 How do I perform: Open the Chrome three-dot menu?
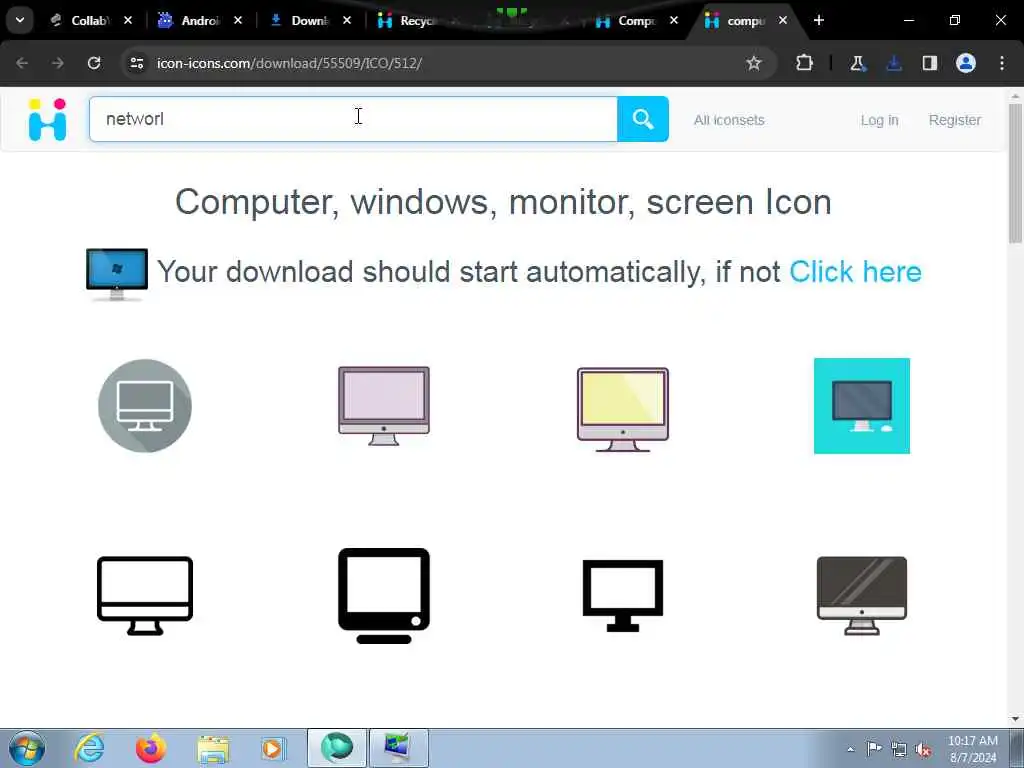coord(1002,63)
